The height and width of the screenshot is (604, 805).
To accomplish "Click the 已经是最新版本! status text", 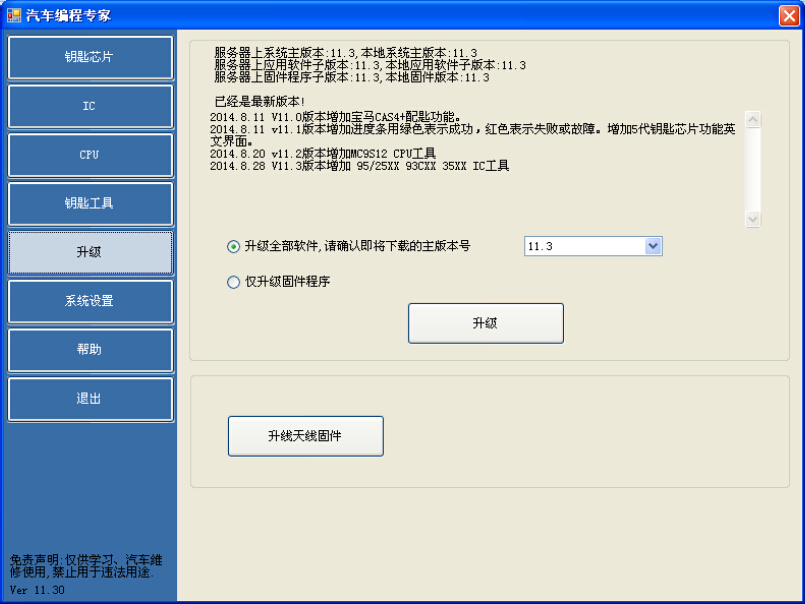I will pyautogui.click(x=259, y=102).
